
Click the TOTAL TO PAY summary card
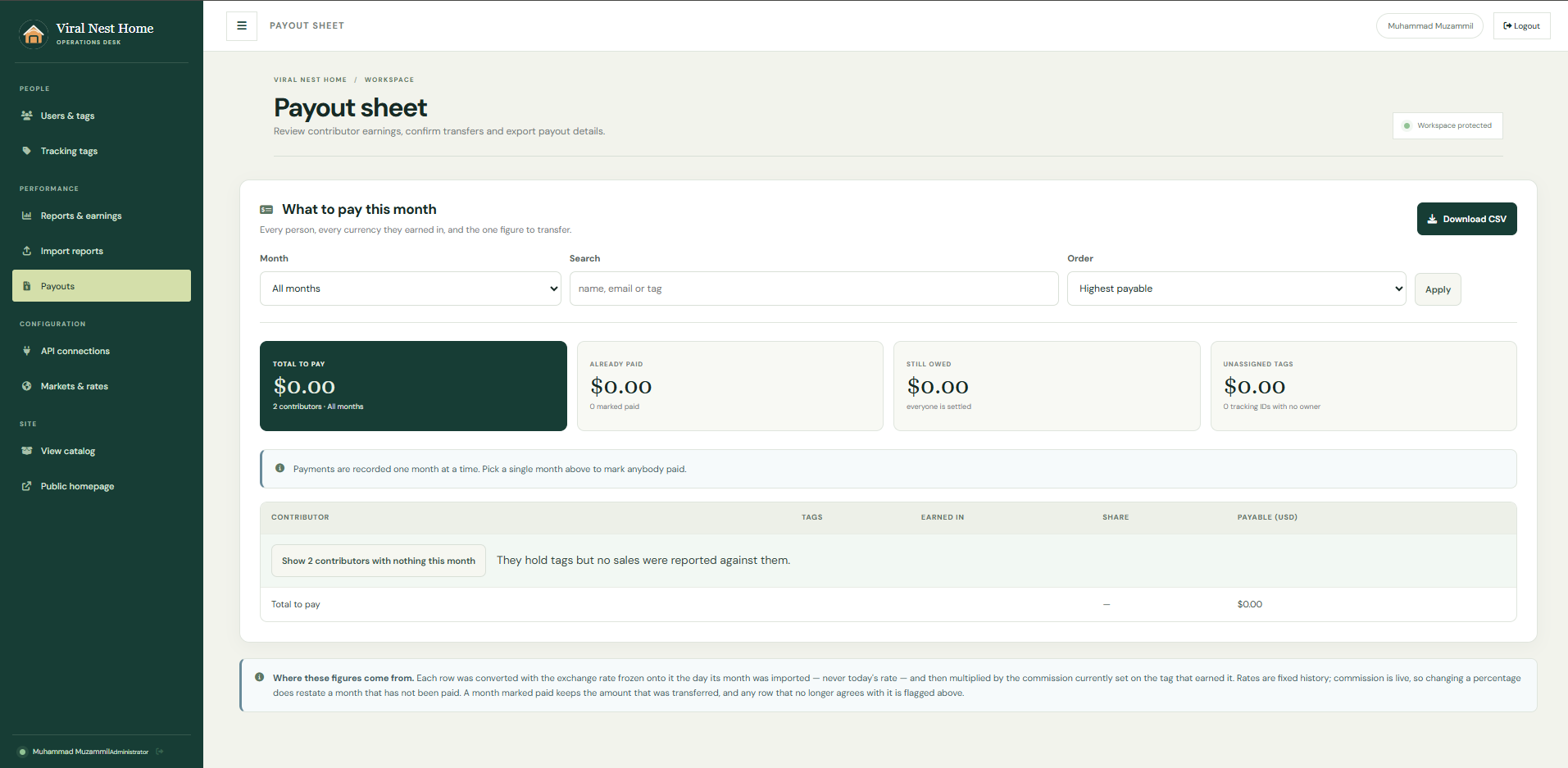413,386
